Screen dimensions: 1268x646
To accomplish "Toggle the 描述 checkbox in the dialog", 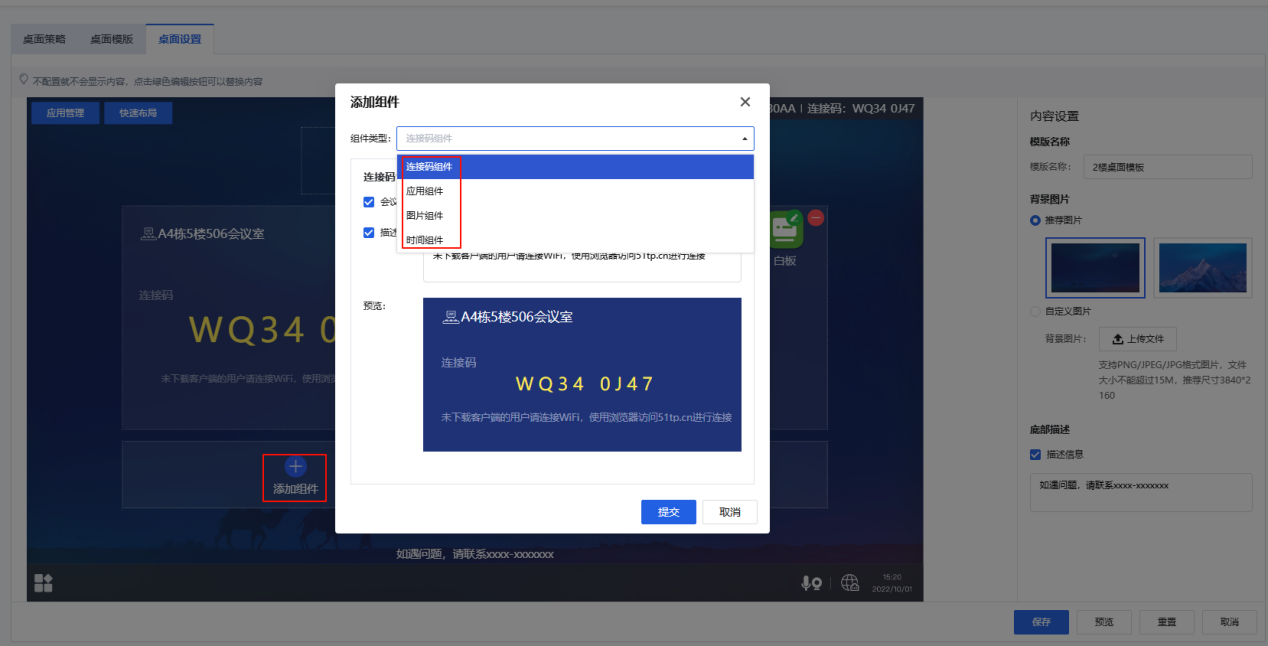I will click(369, 232).
